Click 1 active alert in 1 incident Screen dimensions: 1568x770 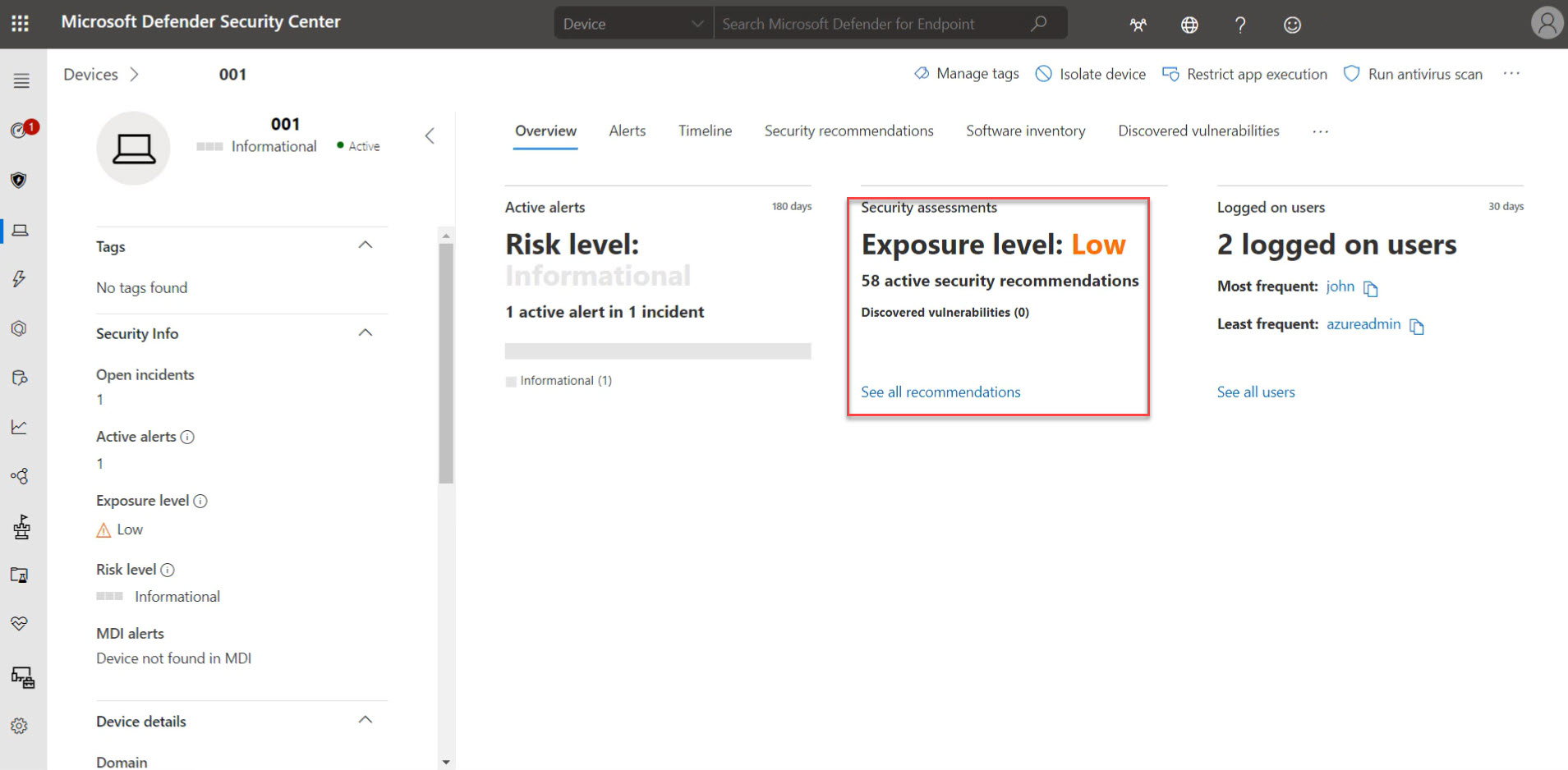coord(605,312)
